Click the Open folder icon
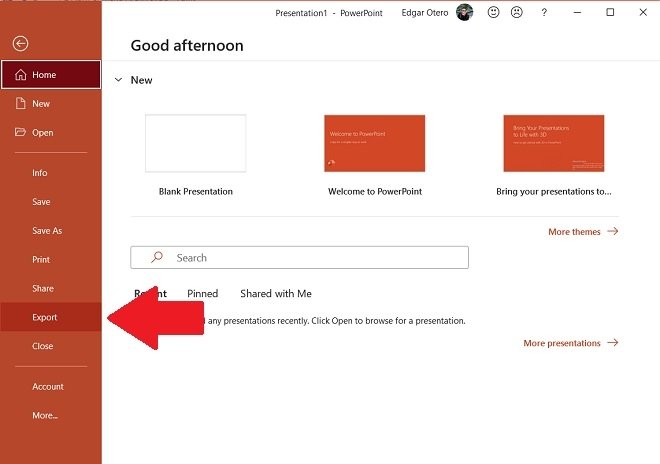This screenshot has height=464, width=660. (x=20, y=132)
